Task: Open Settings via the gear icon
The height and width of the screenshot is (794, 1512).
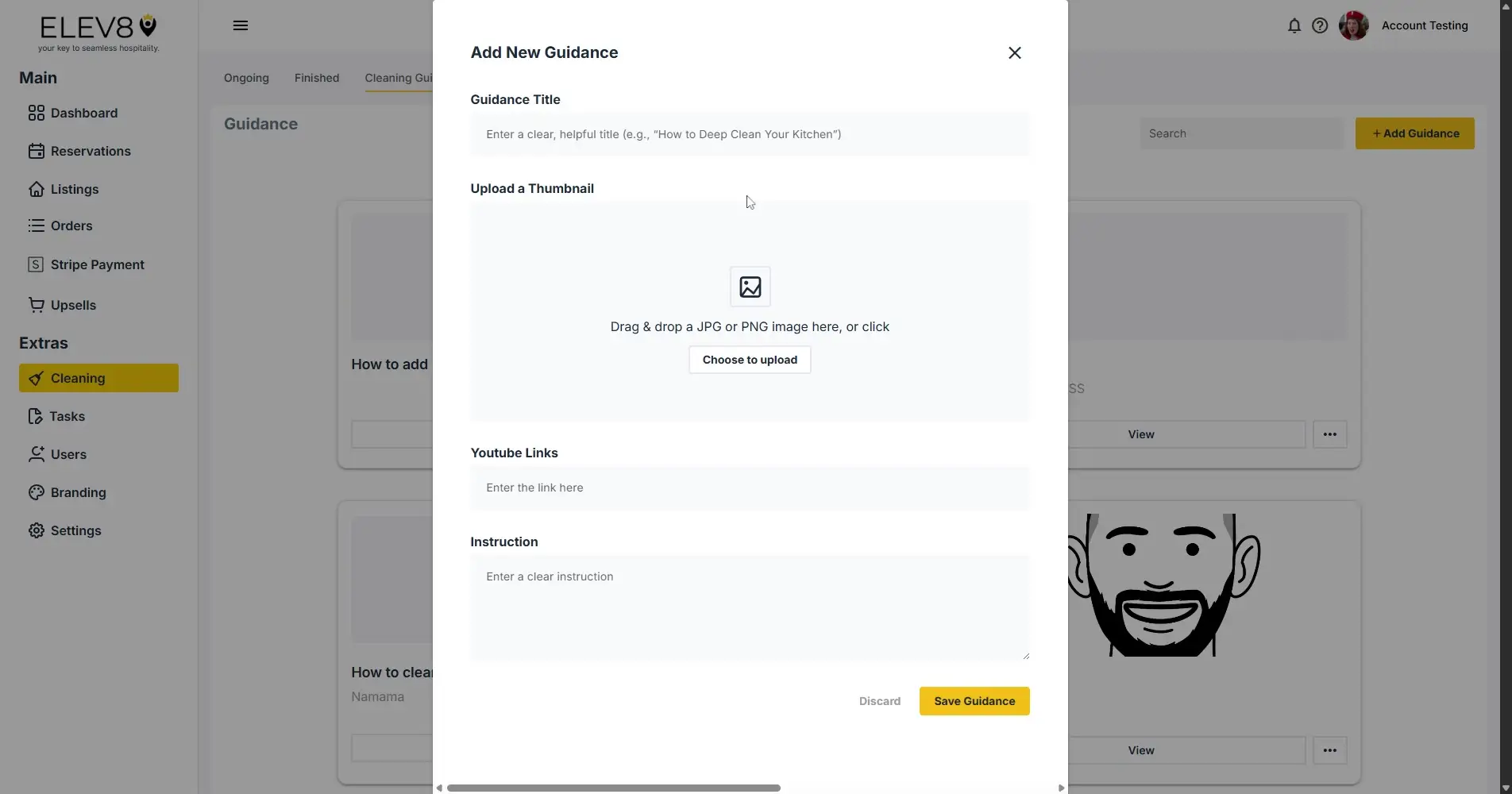Action: (x=37, y=530)
